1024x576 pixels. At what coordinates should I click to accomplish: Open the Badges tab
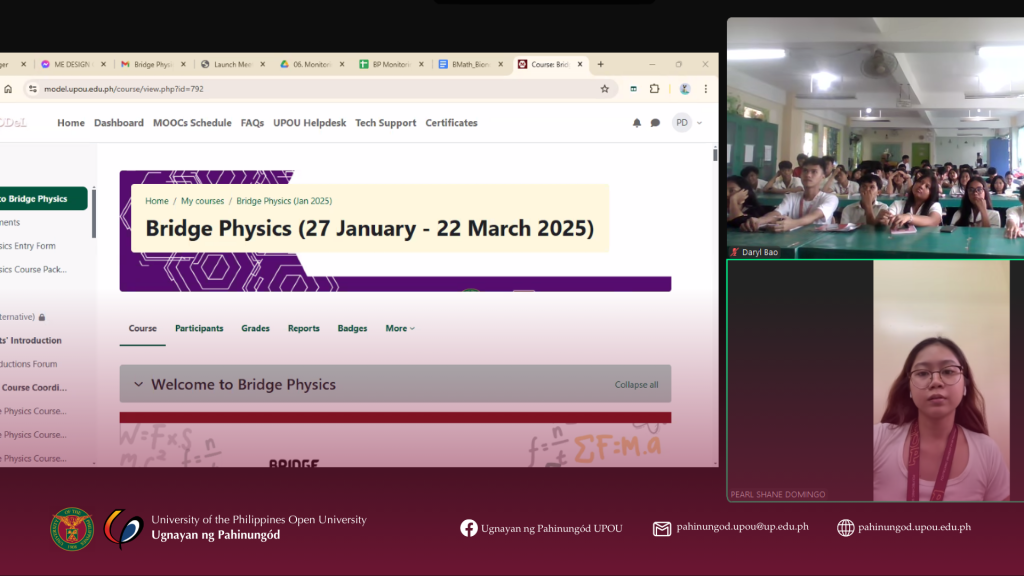tap(352, 328)
